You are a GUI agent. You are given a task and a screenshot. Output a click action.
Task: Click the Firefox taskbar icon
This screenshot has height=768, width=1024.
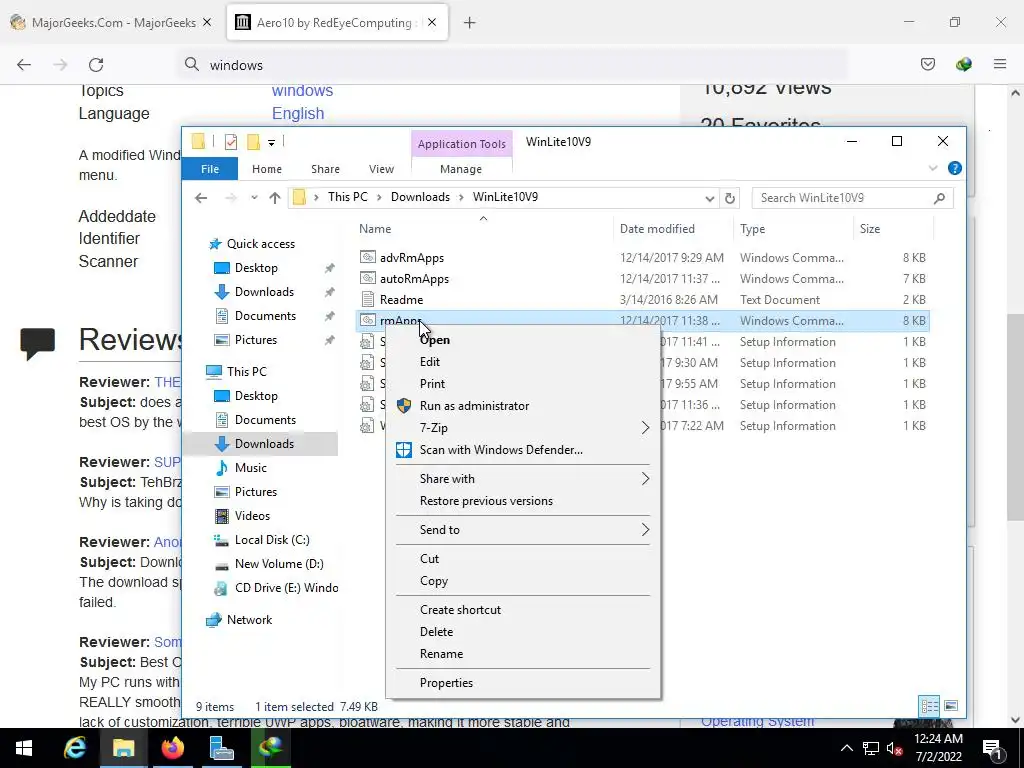coord(172,748)
